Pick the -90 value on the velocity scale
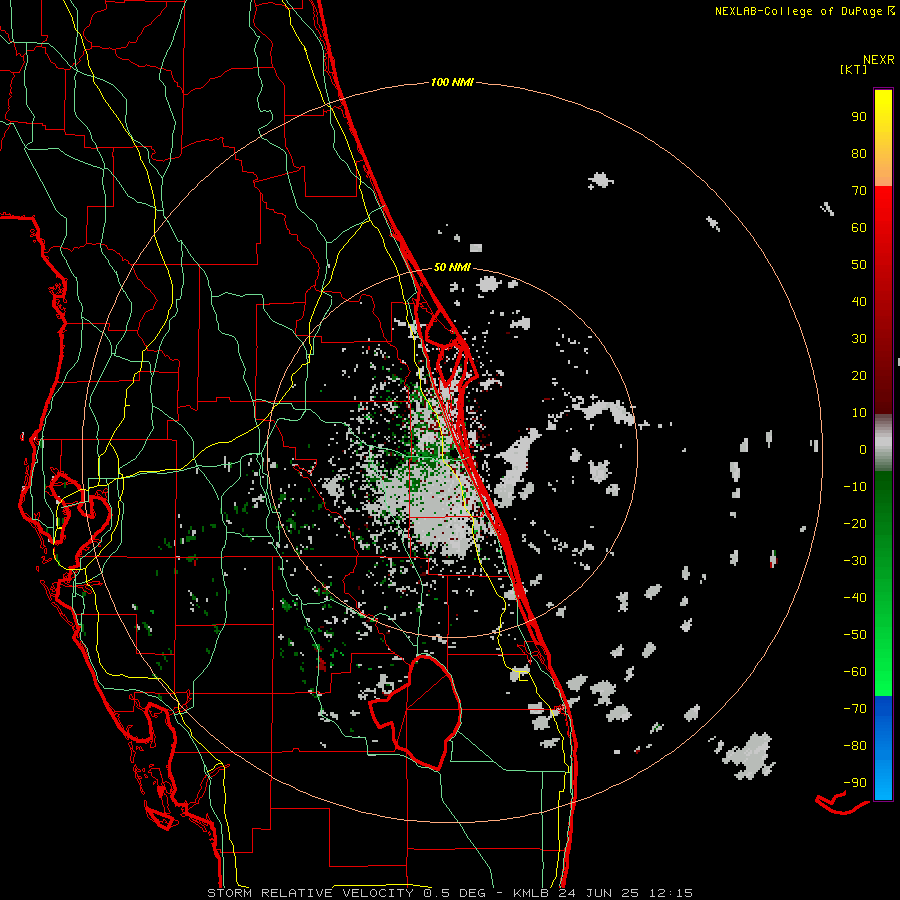900x900 pixels. (855, 782)
